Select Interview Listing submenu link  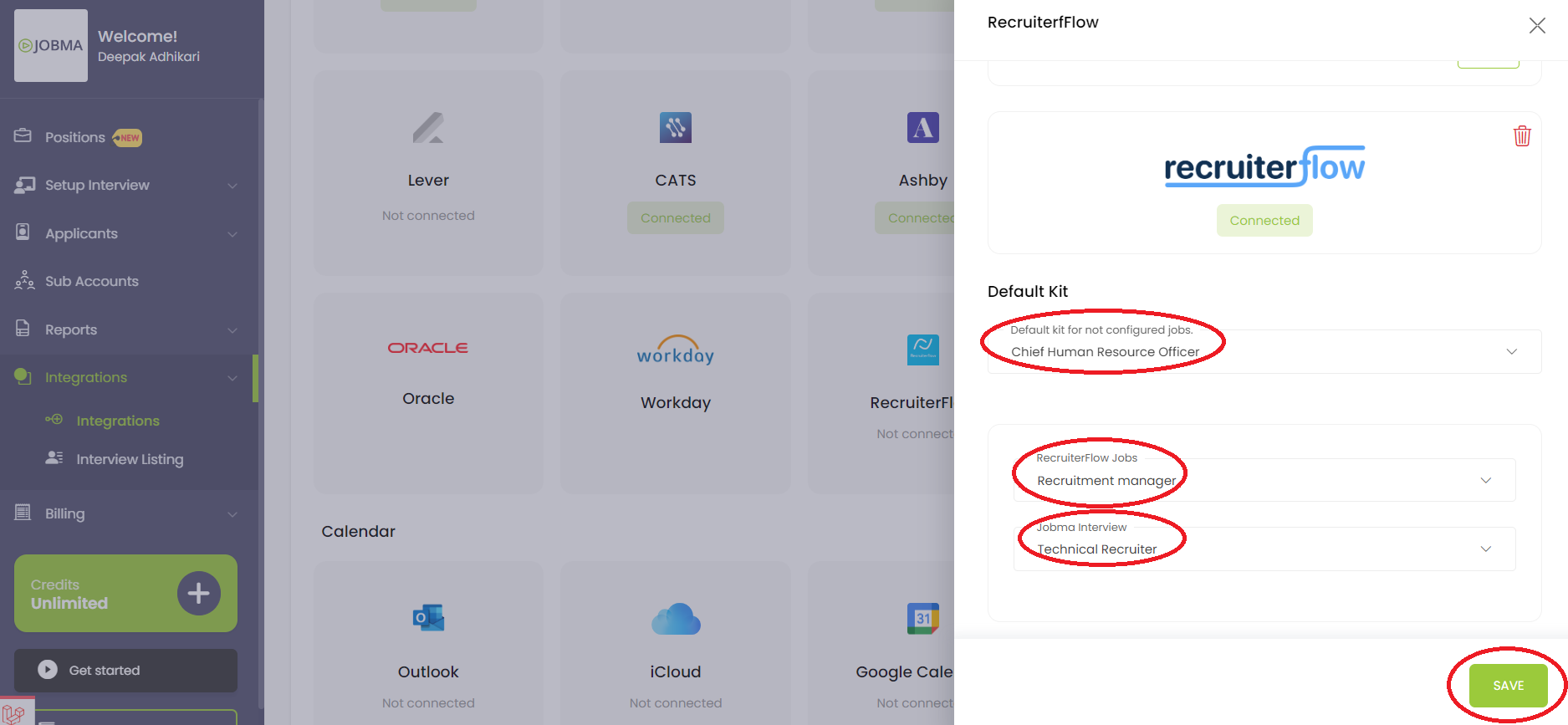130,459
